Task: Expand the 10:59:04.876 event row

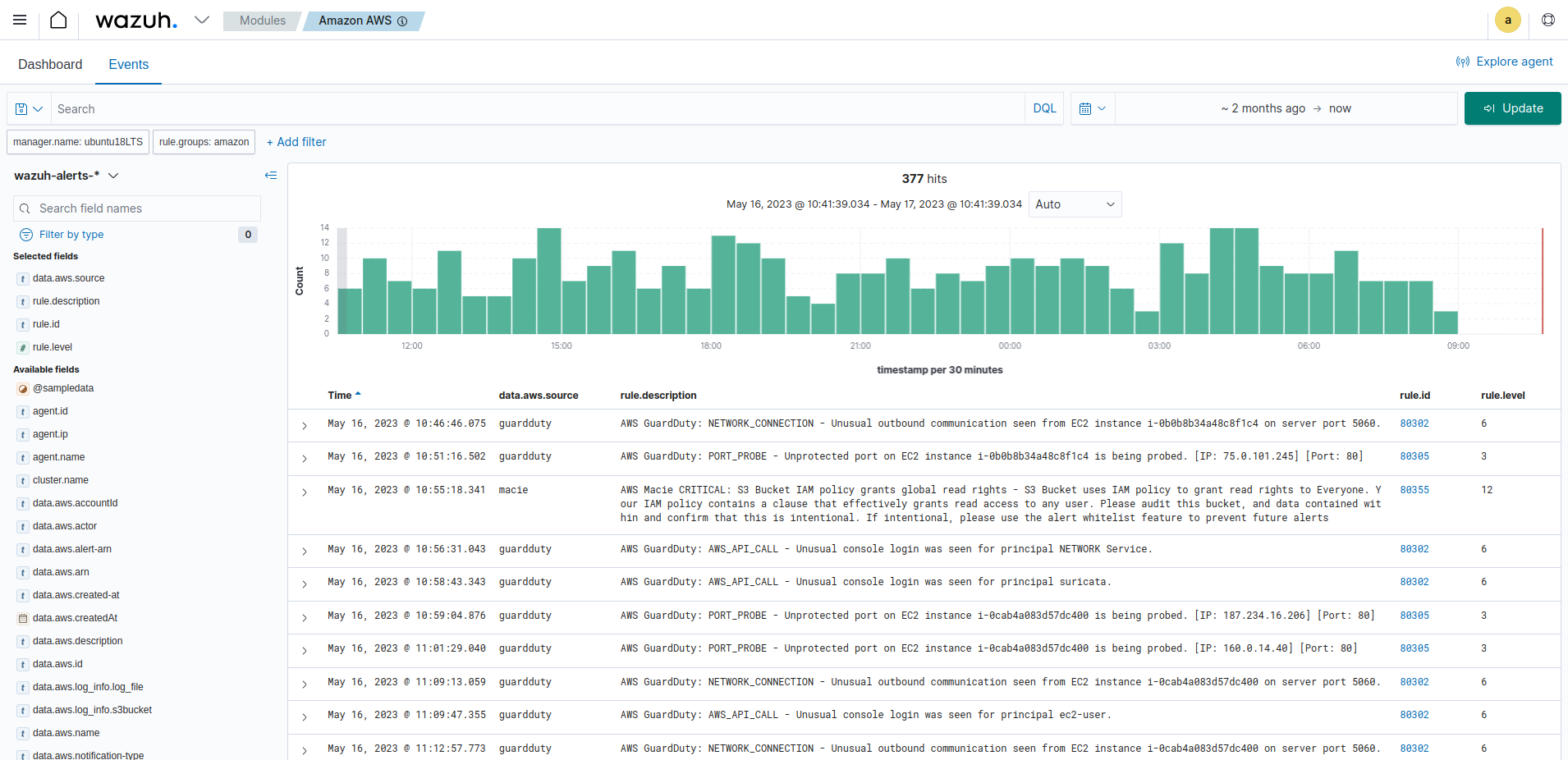Action: 305,617
